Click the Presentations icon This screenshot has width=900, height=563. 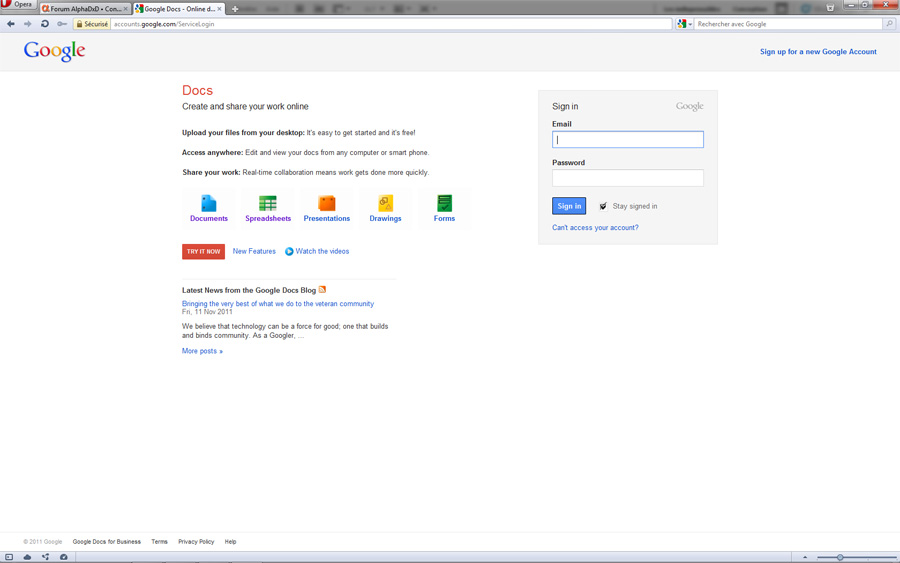pyautogui.click(x=327, y=203)
